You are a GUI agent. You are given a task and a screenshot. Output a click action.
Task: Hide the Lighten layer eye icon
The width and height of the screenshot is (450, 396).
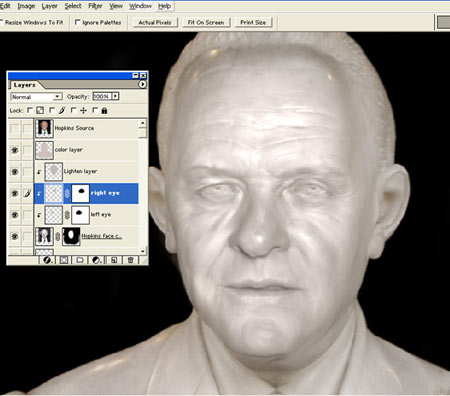click(x=14, y=172)
